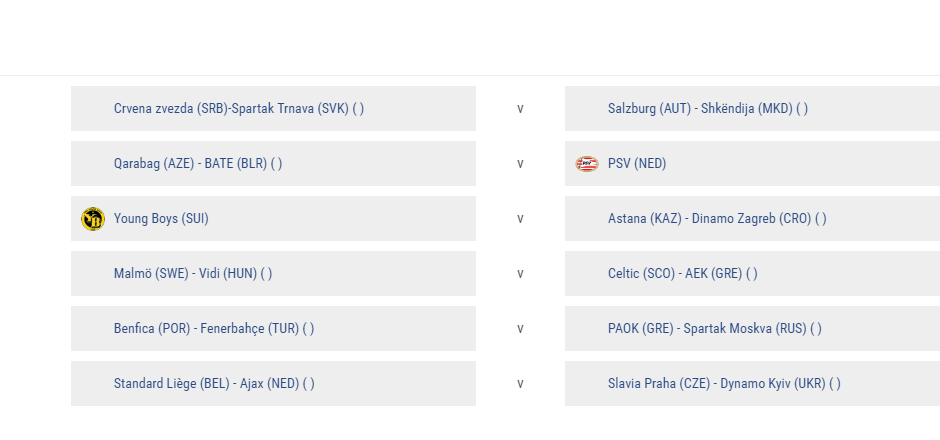Open the Qarabag - BATE entry
Image resolution: width=940 pixels, height=440 pixels.
(x=197, y=164)
